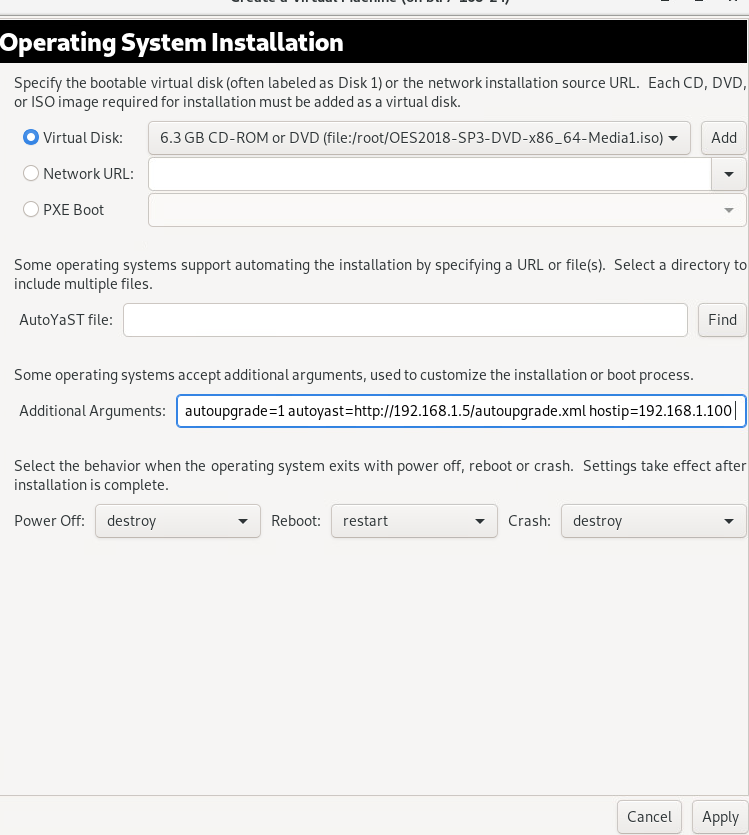Click the Add virtual disk button
Viewport: 749px width, 835px height.
723,138
